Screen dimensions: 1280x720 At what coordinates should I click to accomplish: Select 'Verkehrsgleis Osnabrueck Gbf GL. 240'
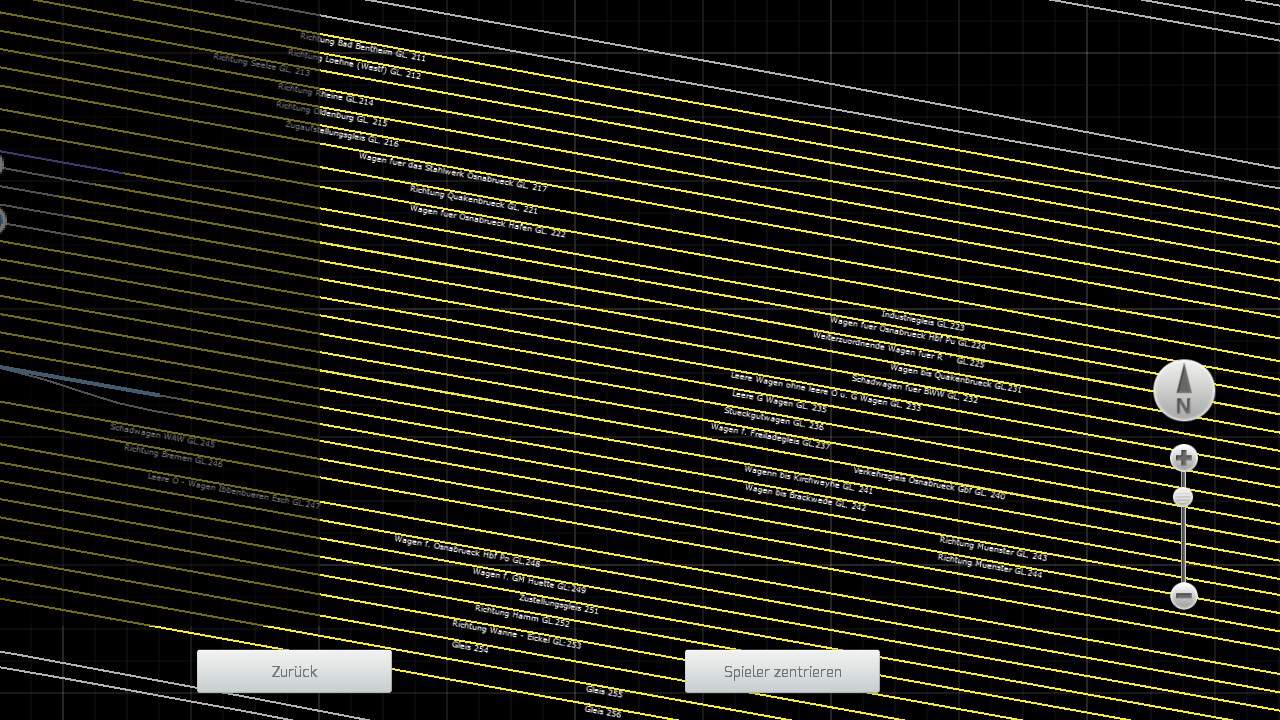click(930, 483)
